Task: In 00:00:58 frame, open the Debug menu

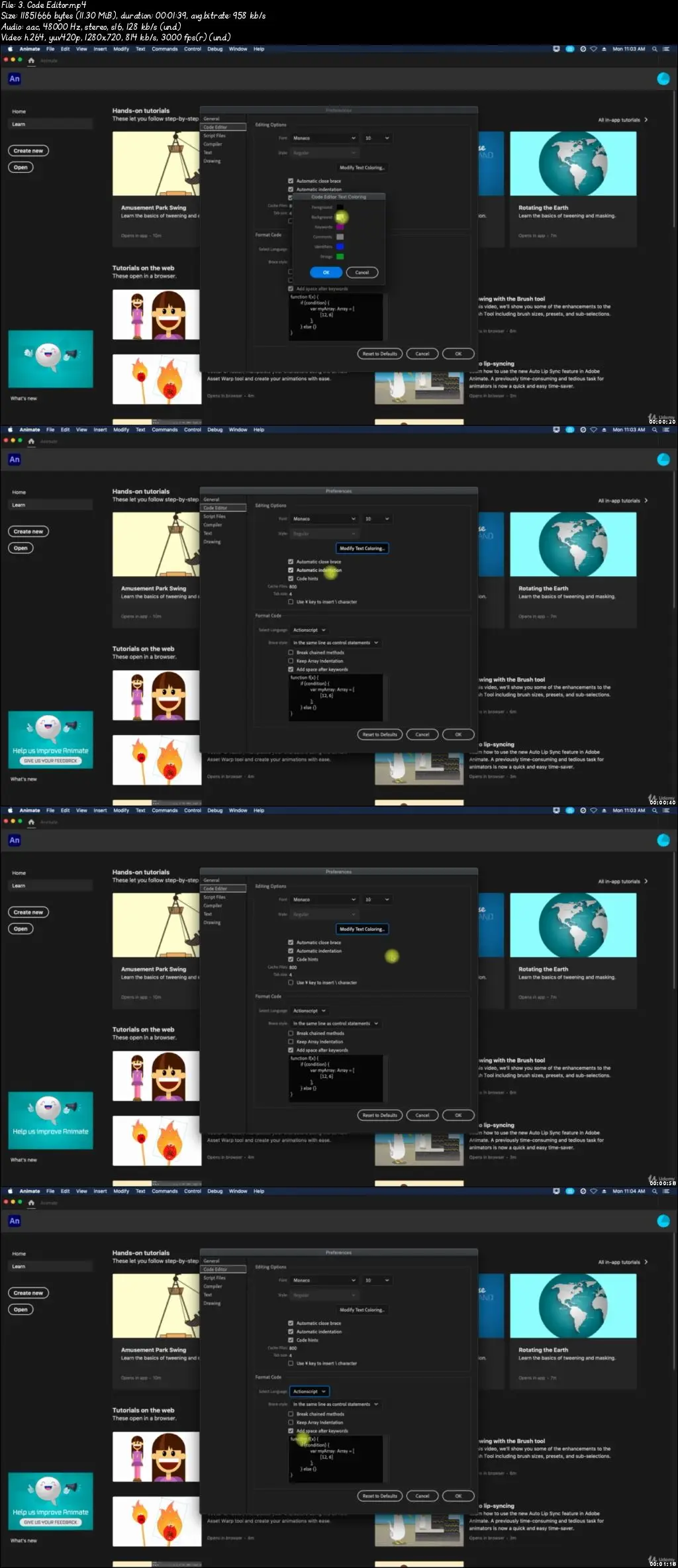Action: (x=215, y=810)
